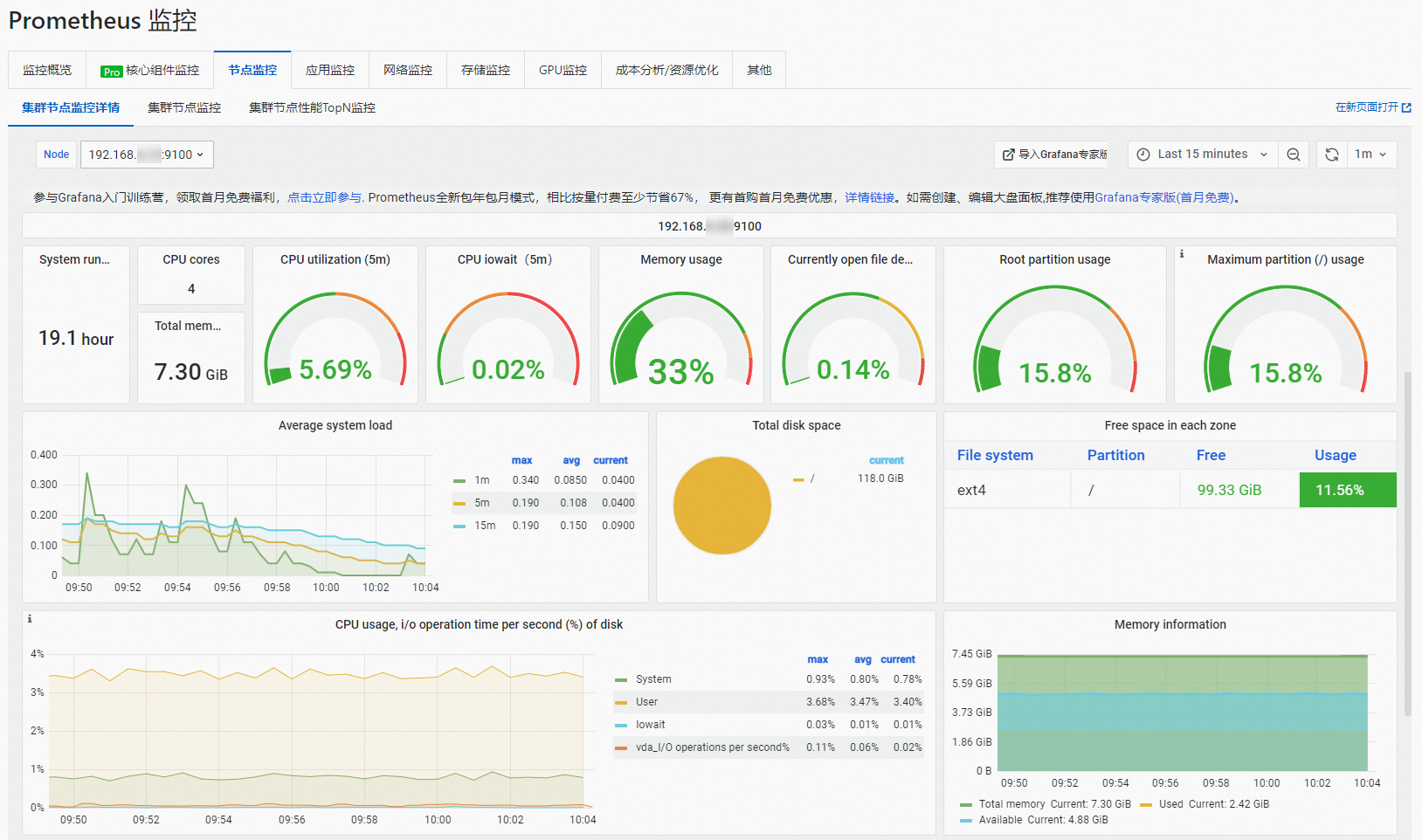This screenshot has width=1422, height=840.
Task: Click the Total disk space panel title
Action: click(797, 425)
